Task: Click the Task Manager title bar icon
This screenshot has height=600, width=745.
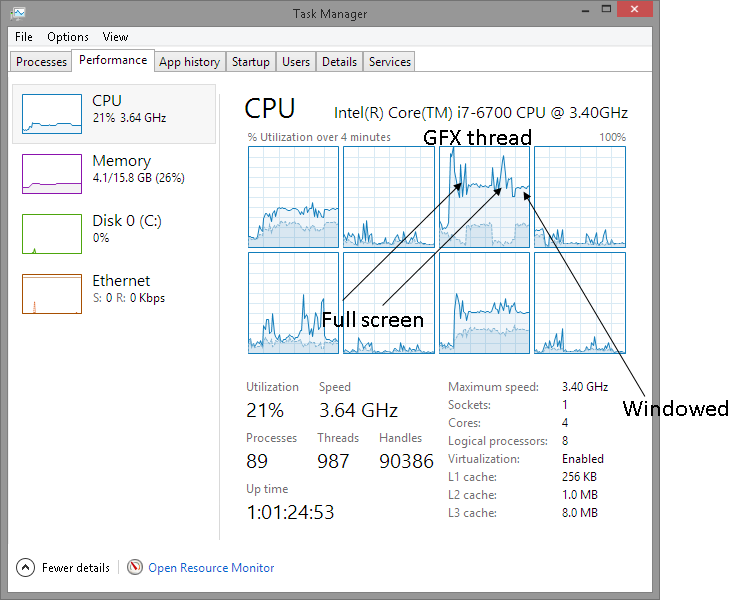Action: click(x=18, y=13)
